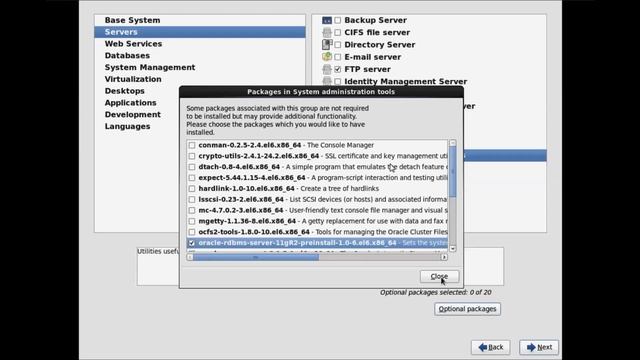Select the E-mail server label
Screen dimensions: 640x360
[372, 57]
